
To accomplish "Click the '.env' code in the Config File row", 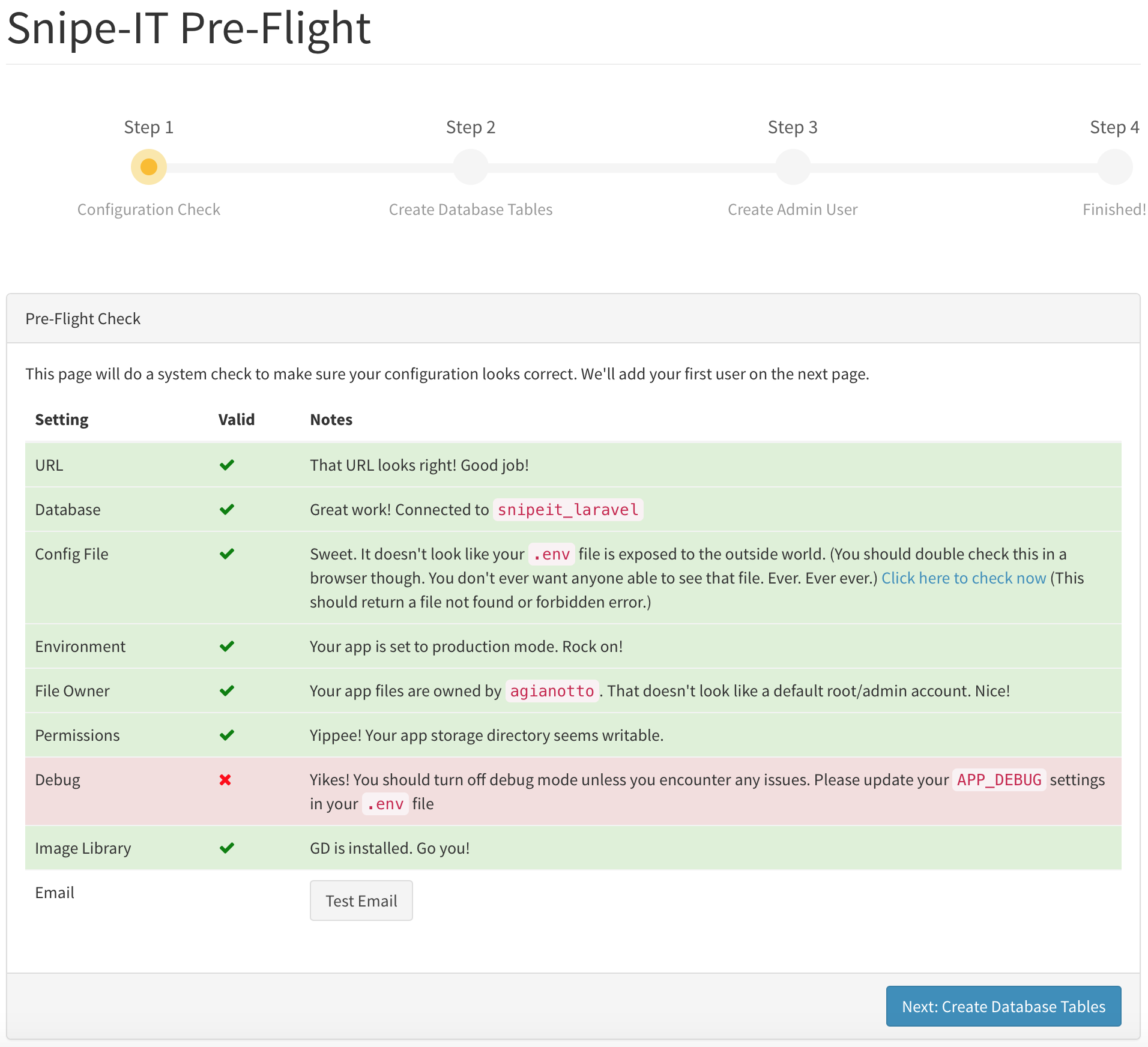I will point(552,554).
